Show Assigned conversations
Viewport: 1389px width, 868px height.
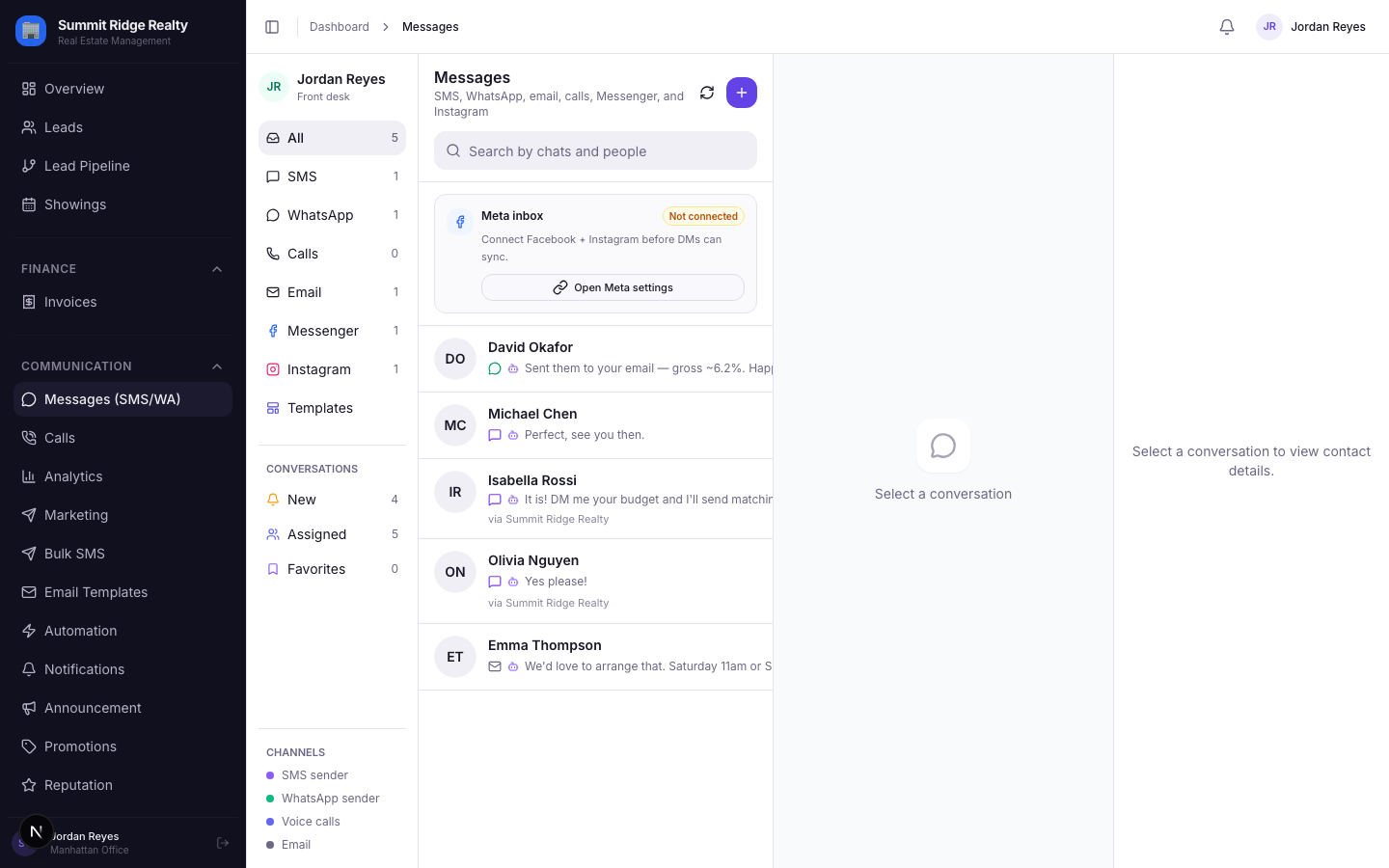(x=332, y=534)
